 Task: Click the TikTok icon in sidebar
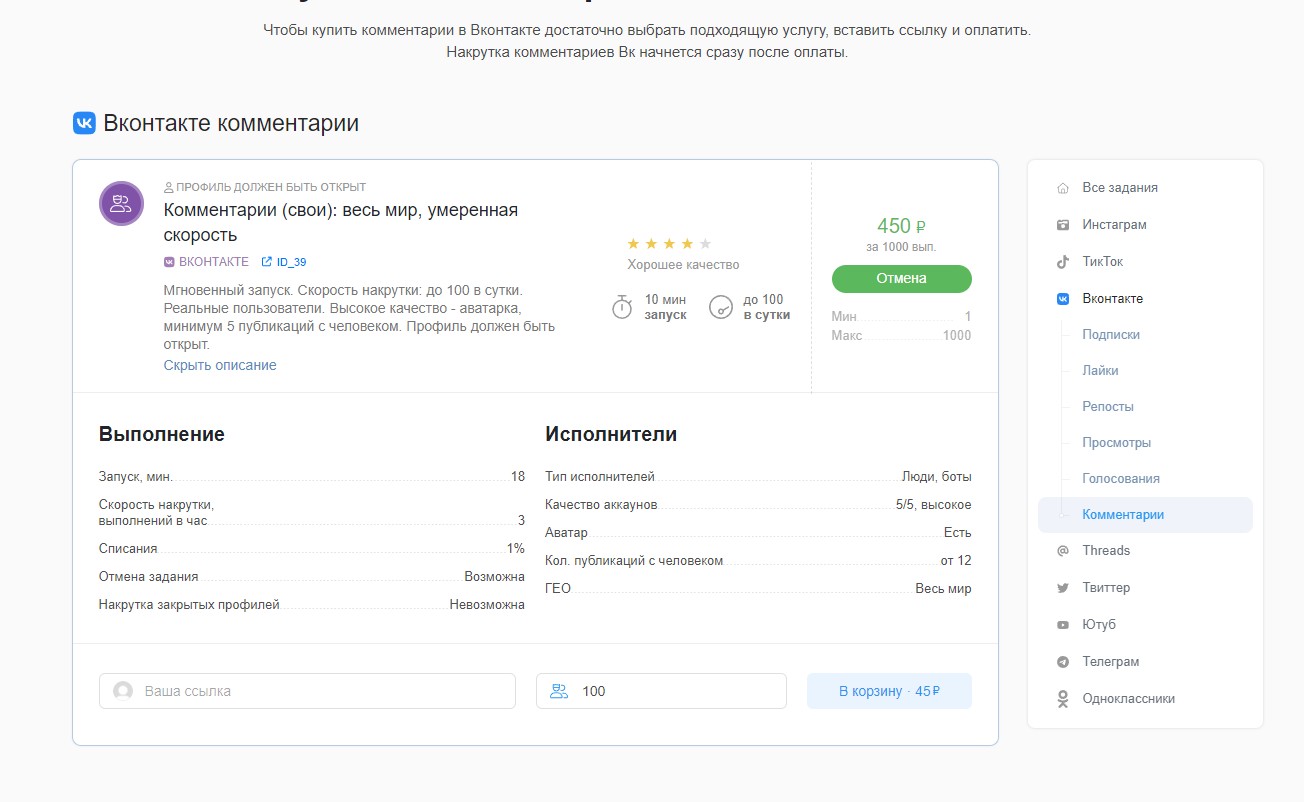pos(1063,262)
